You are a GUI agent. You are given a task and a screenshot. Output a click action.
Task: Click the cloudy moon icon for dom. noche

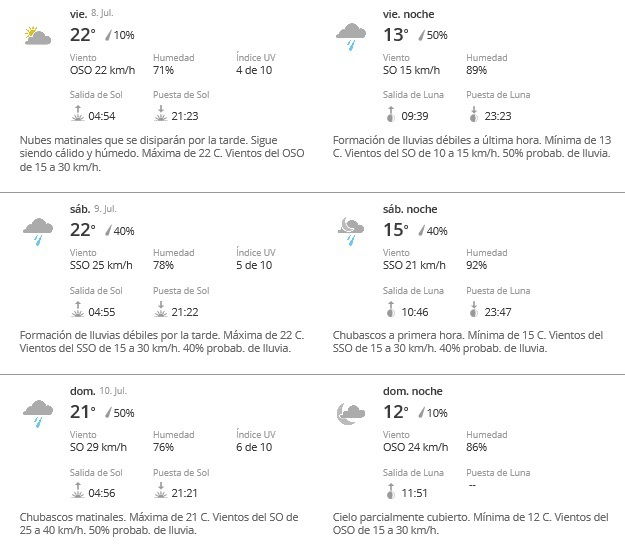[x=351, y=413]
